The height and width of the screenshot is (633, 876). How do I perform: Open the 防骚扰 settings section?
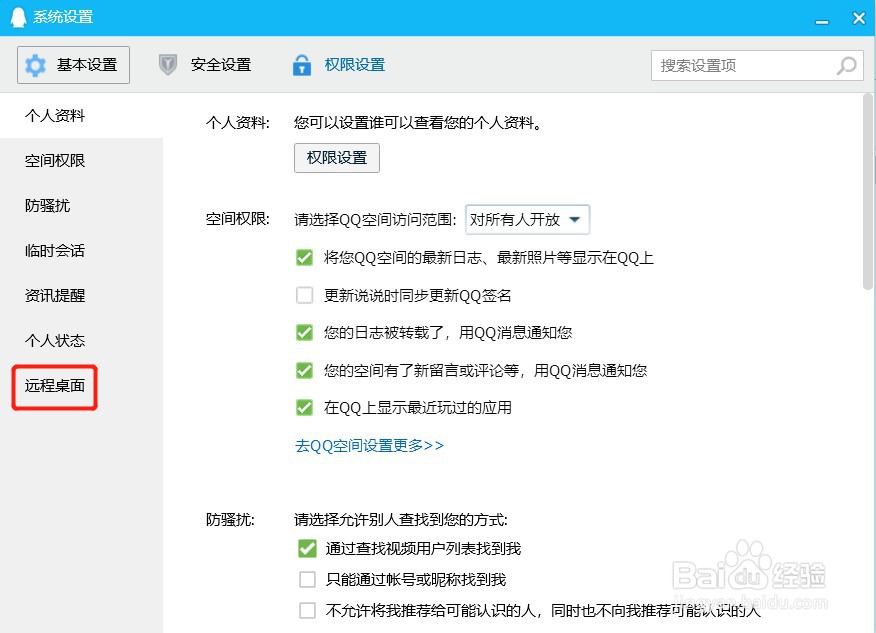pyautogui.click(x=45, y=206)
